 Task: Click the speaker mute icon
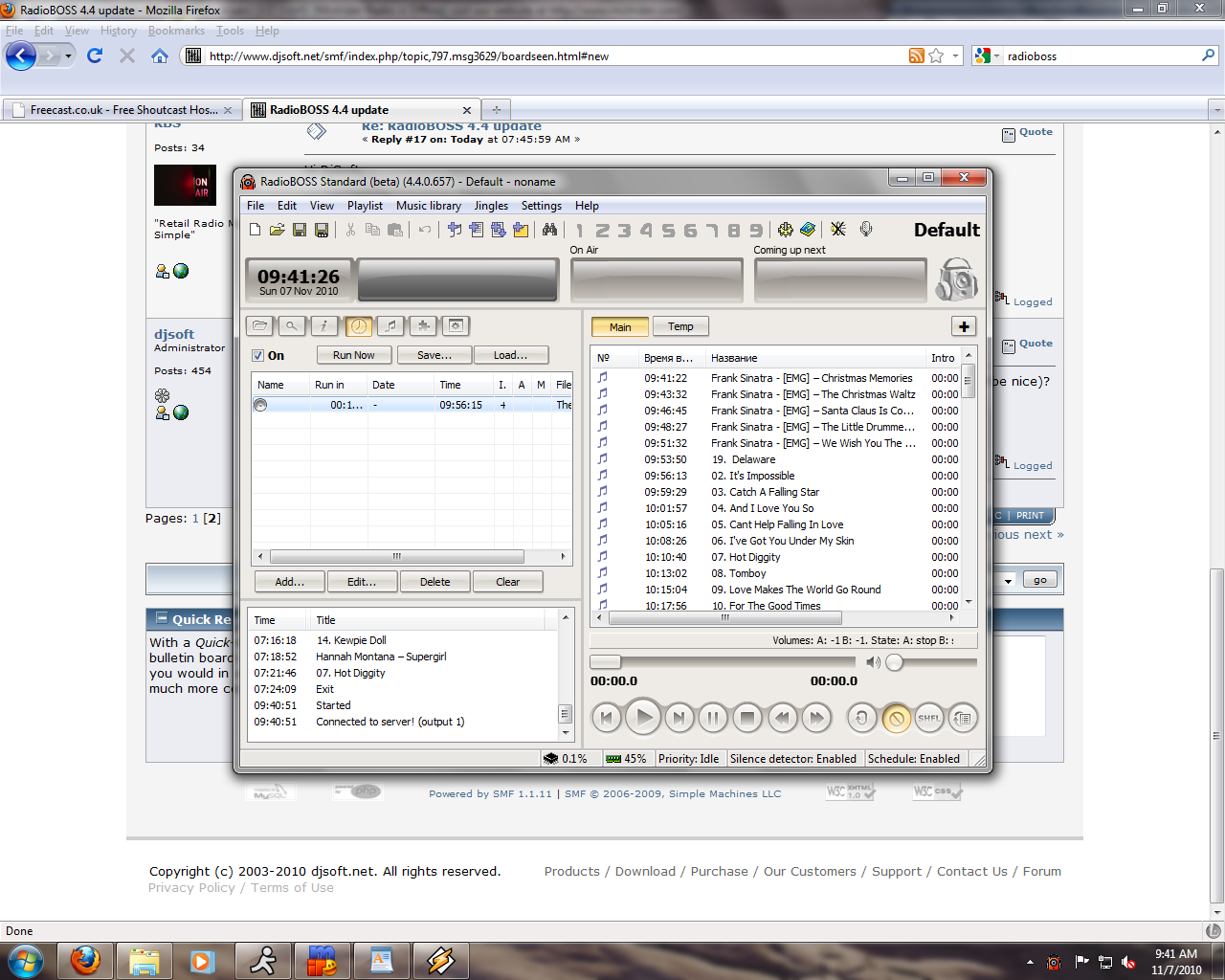pyautogui.click(x=873, y=662)
